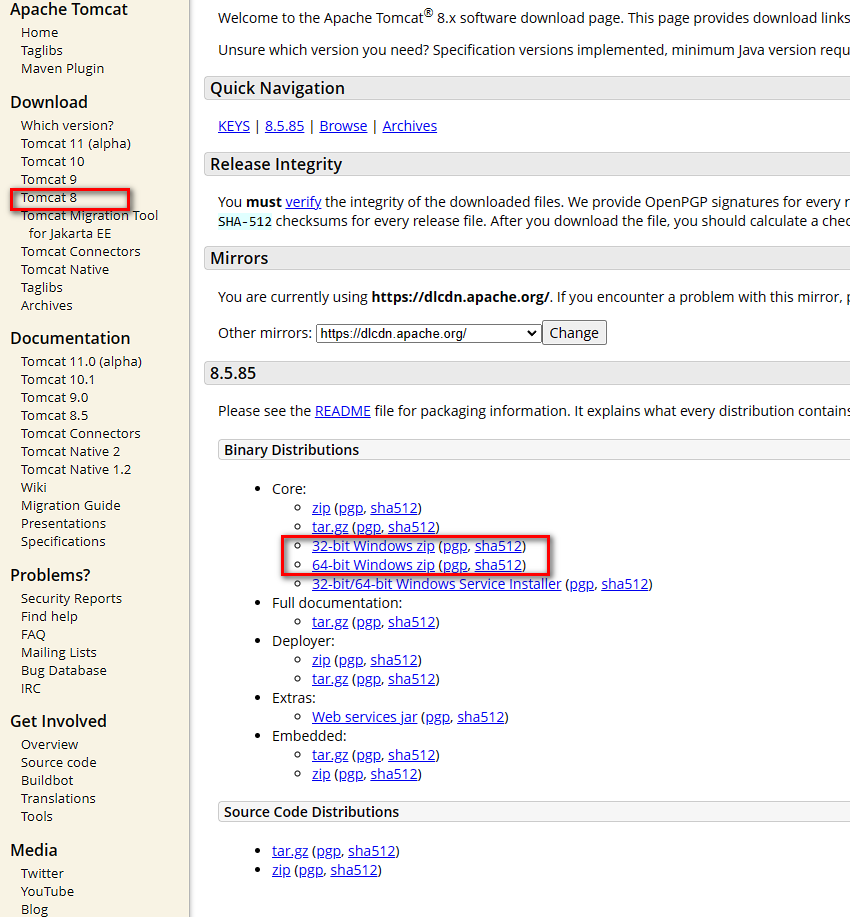Open the Tomcat 10 download page
The height and width of the screenshot is (917, 850).
(53, 161)
